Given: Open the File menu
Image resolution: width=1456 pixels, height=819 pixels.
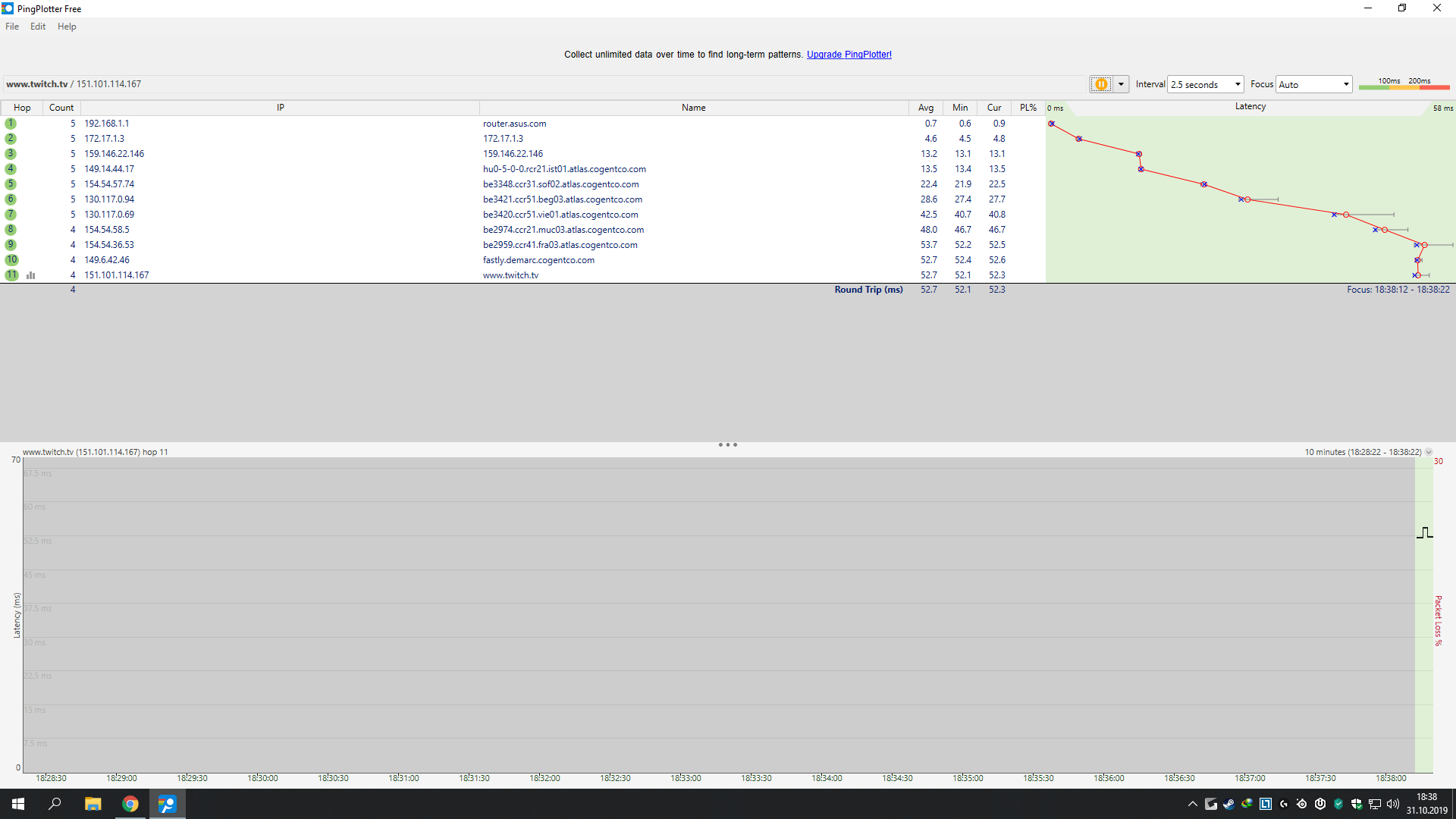Looking at the screenshot, I should (x=12, y=27).
